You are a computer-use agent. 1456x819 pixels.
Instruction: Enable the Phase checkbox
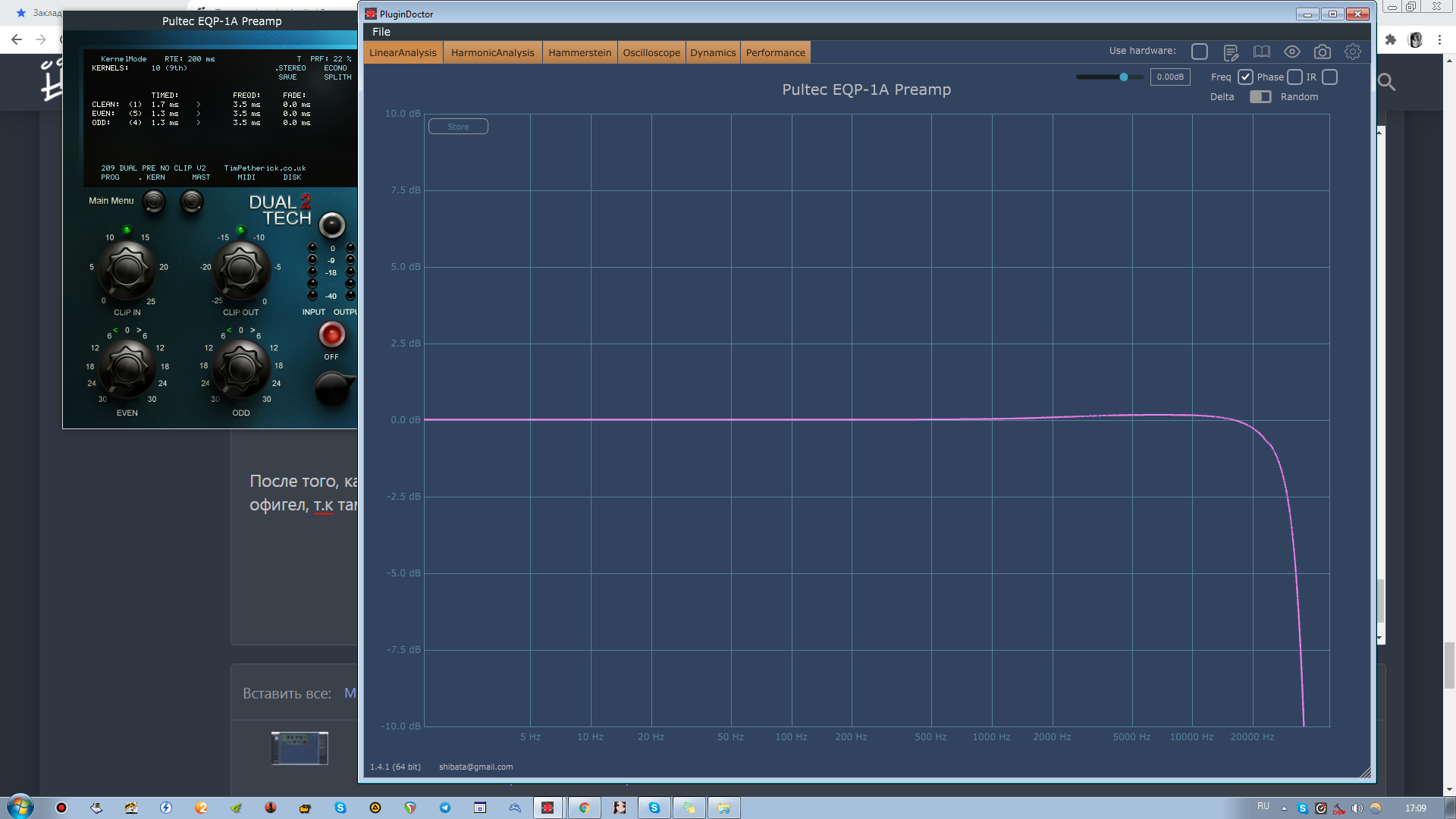(x=1294, y=77)
